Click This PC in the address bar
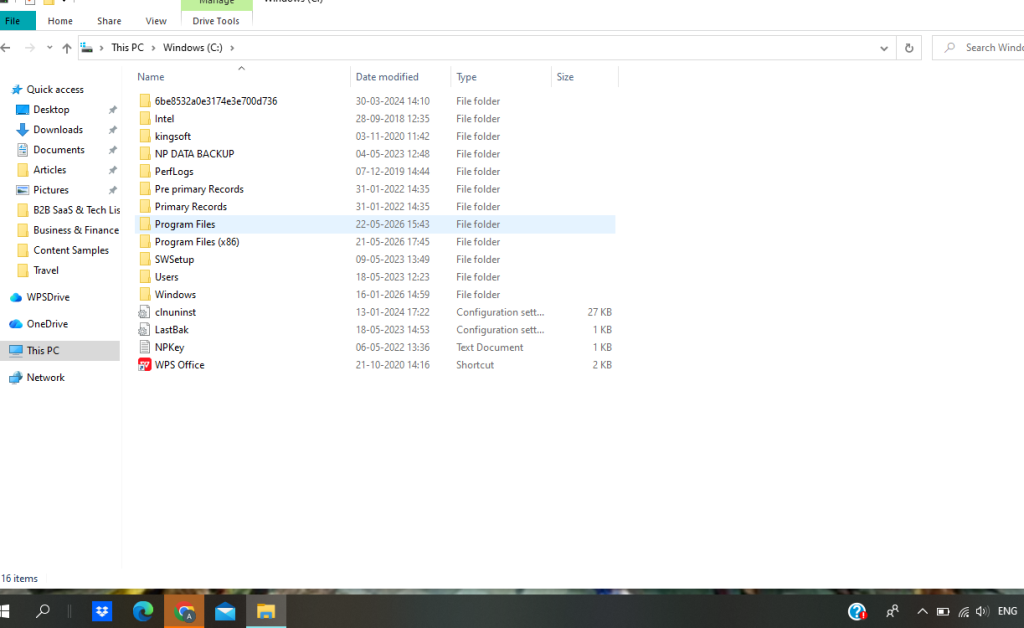This screenshot has height=628, width=1024. pyautogui.click(x=127, y=48)
